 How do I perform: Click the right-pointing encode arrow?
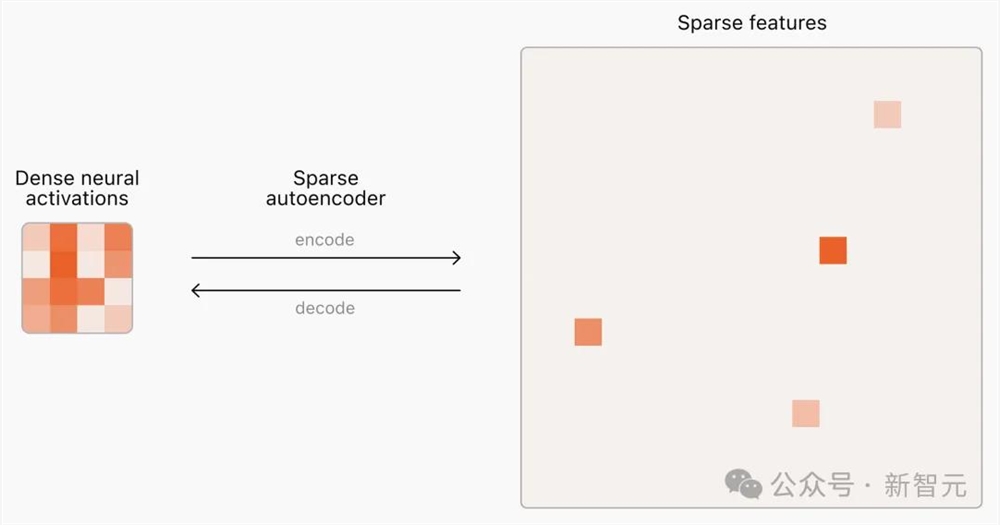[x=326, y=258]
